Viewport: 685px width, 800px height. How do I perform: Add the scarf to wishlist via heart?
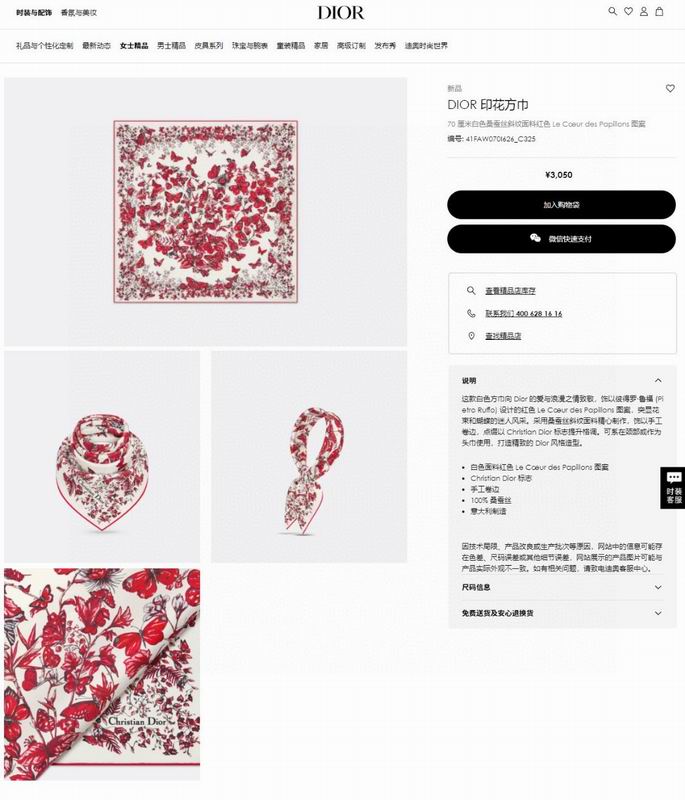click(670, 88)
